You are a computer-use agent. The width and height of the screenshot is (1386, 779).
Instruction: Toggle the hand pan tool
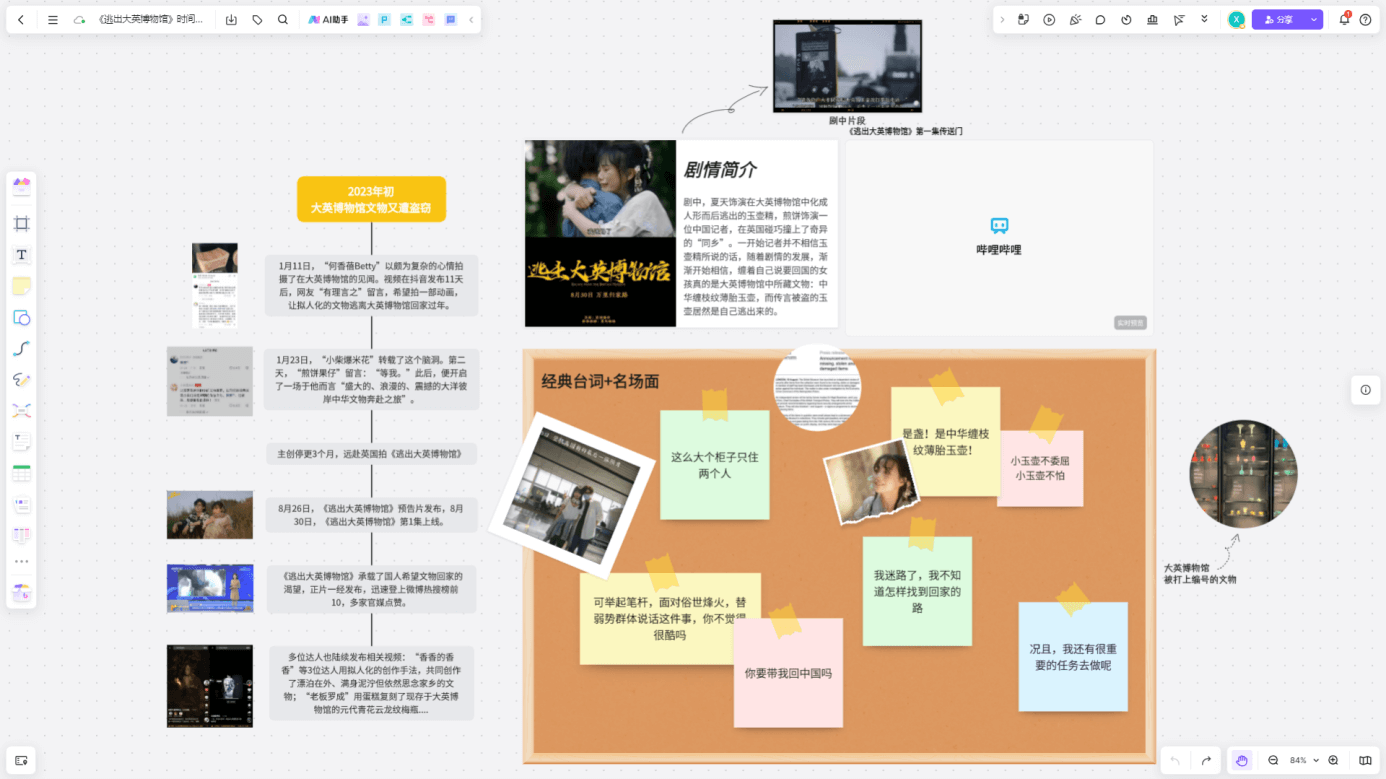1241,761
